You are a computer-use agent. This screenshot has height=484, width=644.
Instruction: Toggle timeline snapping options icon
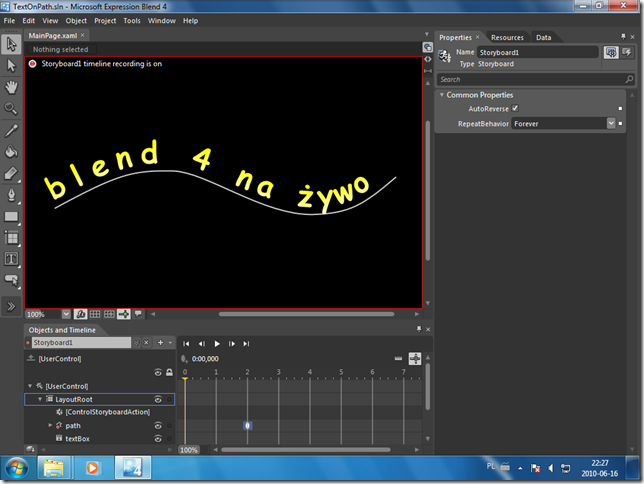(415, 359)
